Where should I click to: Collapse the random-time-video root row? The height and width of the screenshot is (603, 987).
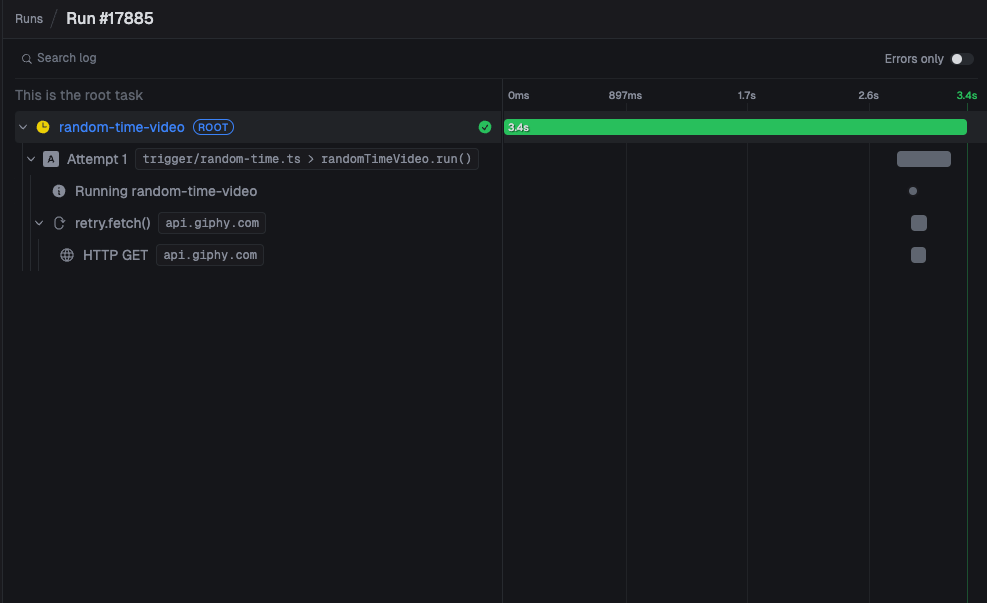coord(23,127)
